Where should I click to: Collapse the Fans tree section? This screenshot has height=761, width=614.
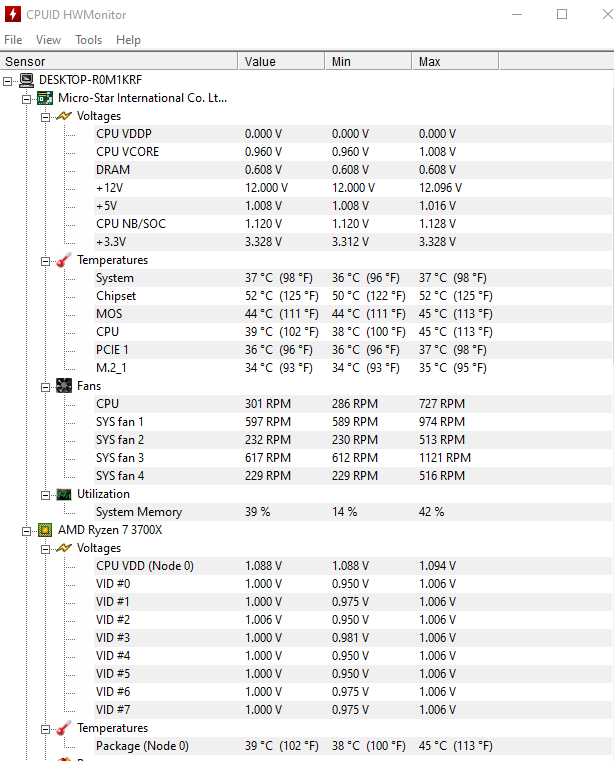click(45, 386)
